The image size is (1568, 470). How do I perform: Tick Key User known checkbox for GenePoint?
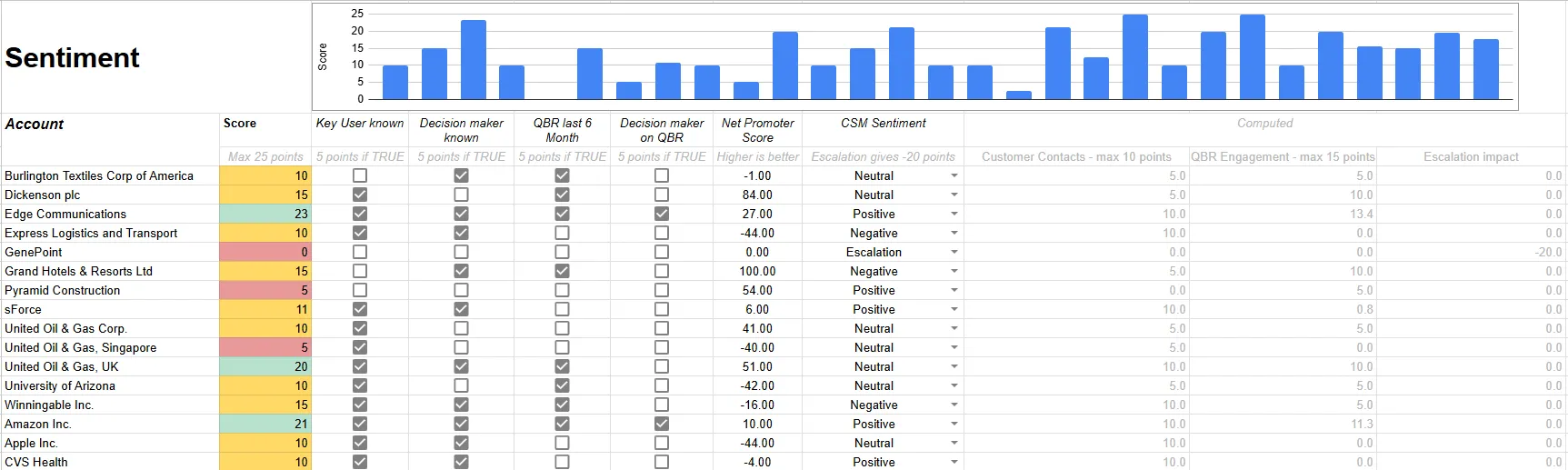coord(360,252)
